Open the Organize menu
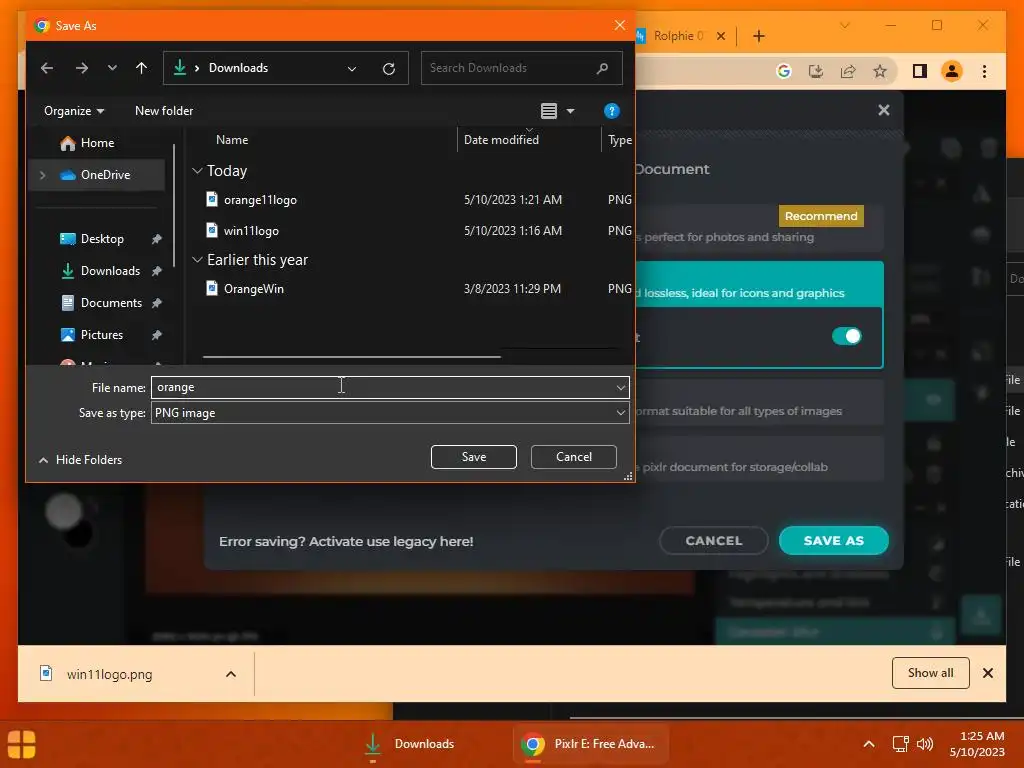Screen dimensions: 1024x768 click(x=74, y=111)
